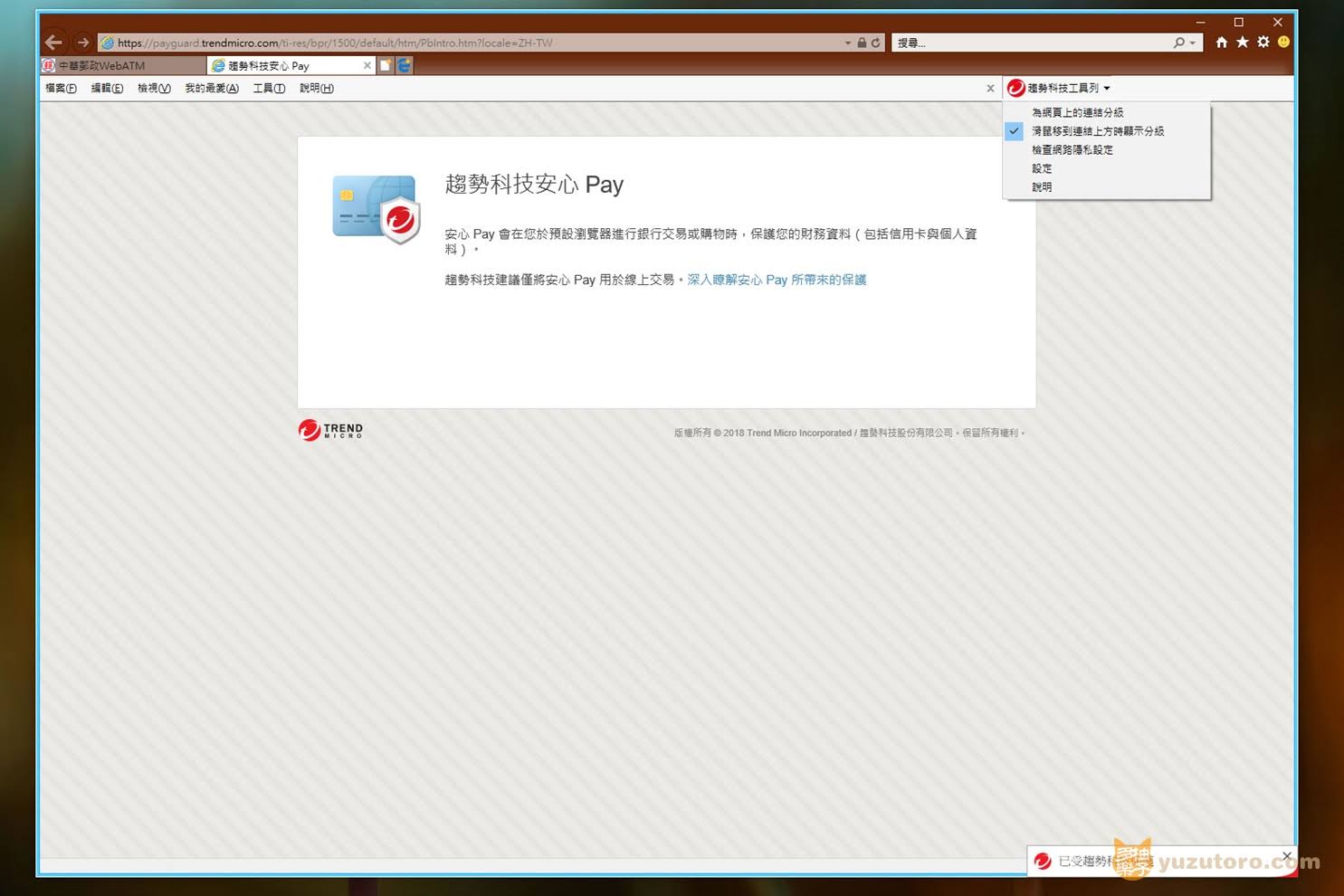Select 設定 in the toolbar dropdown
The height and width of the screenshot is (896, 1344).
(1106, 168)
